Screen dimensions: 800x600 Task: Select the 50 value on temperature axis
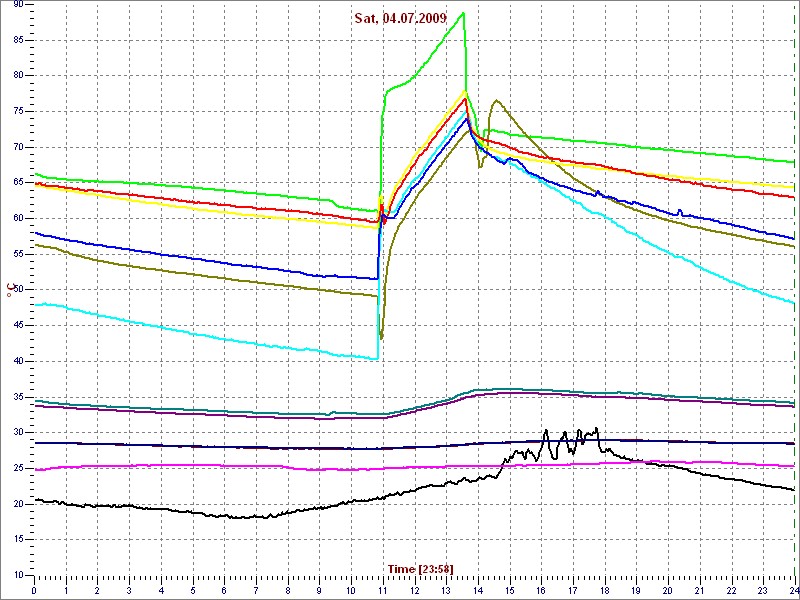pos(18,290)
